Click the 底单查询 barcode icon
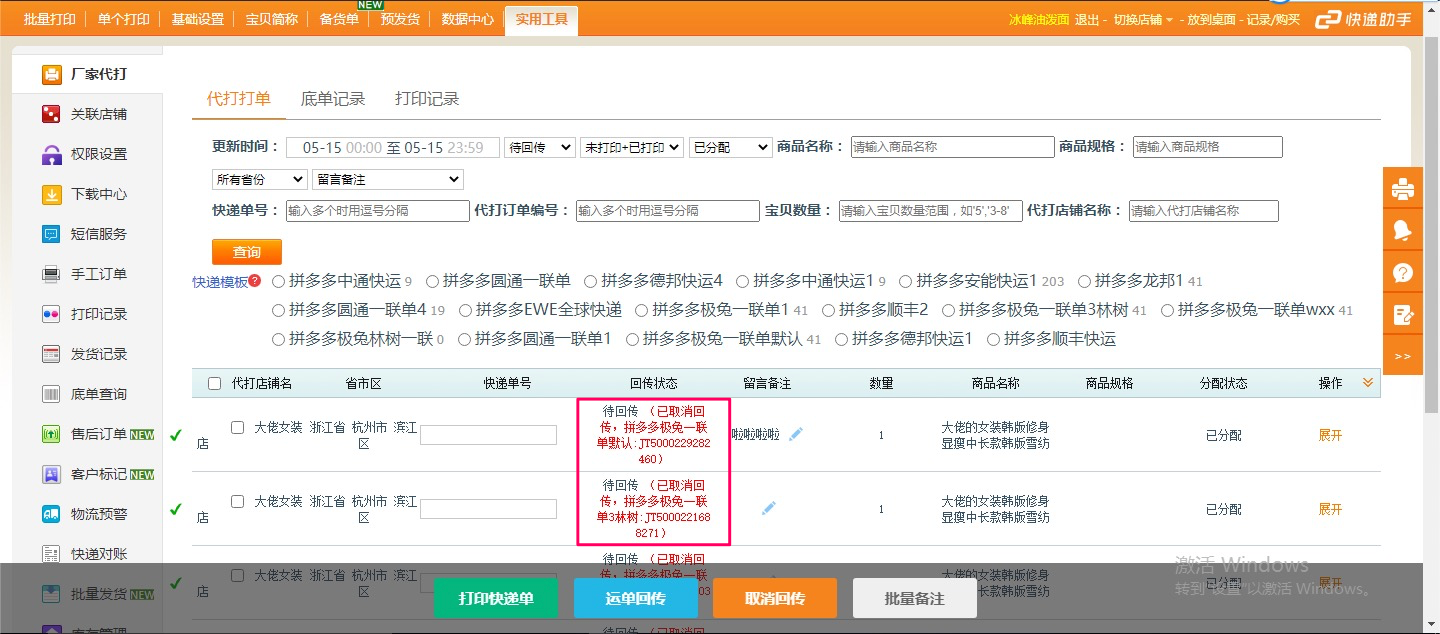Screen dimensions: 1440x634 pos(52,394)
